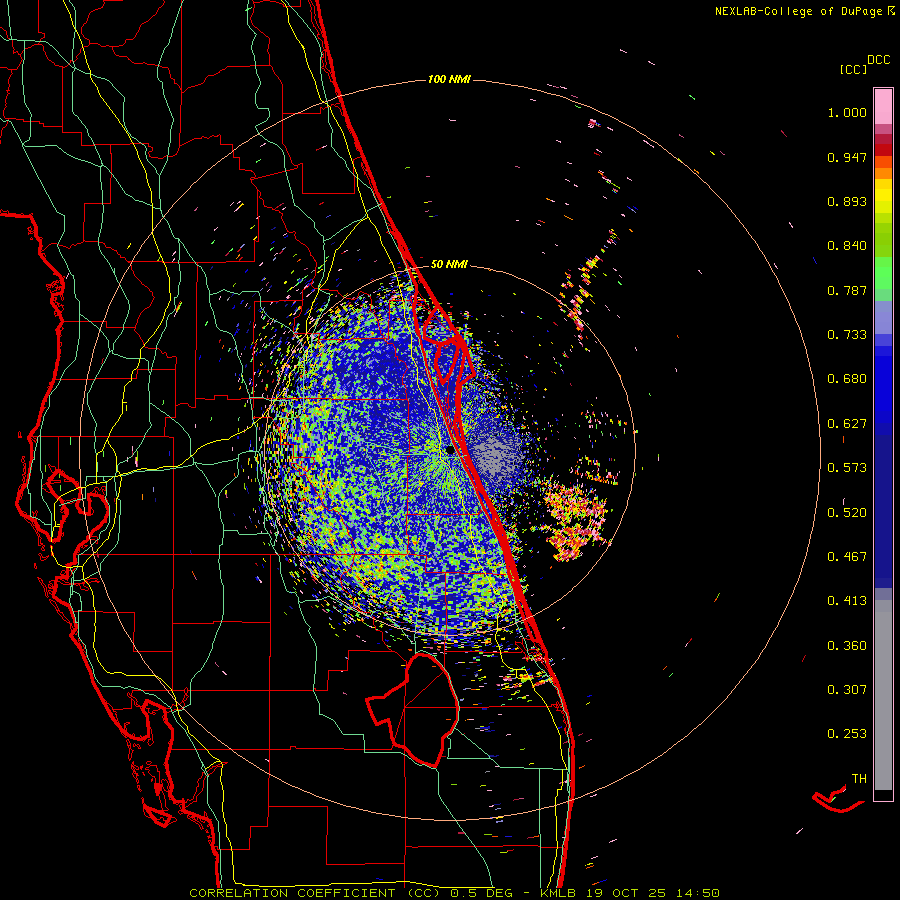Image resolution: width=900 pixels, height=900 pixels.
Task: Click the 0.253 legend value
Action: pos(847,734)
